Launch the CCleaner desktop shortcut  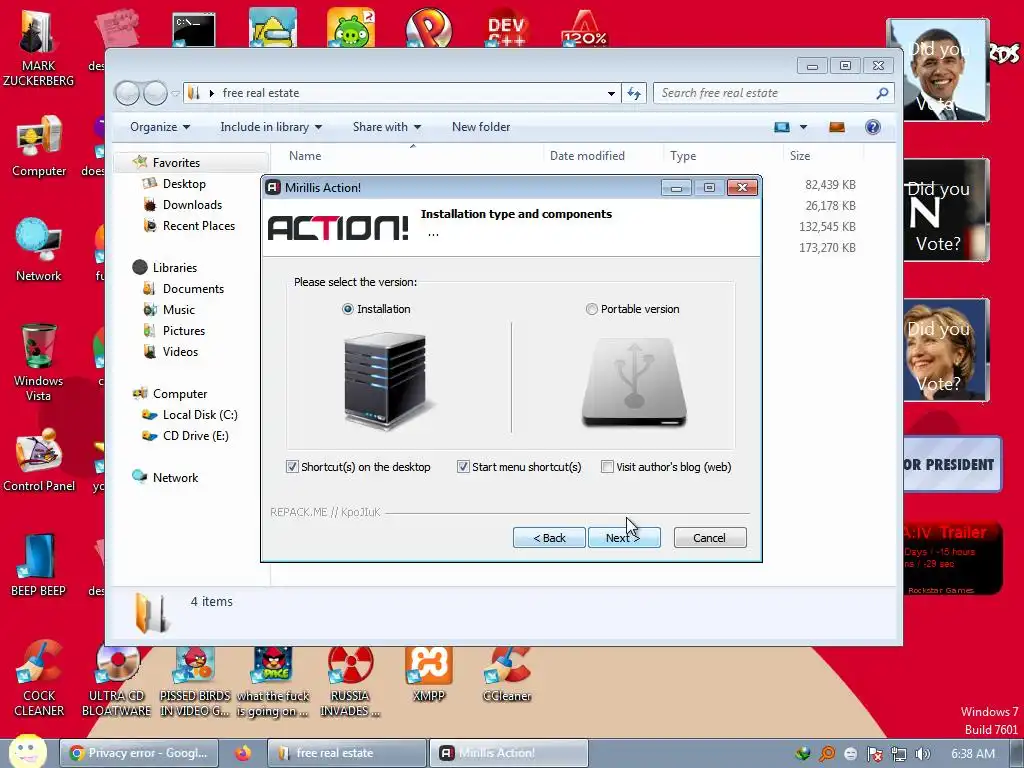507,675
